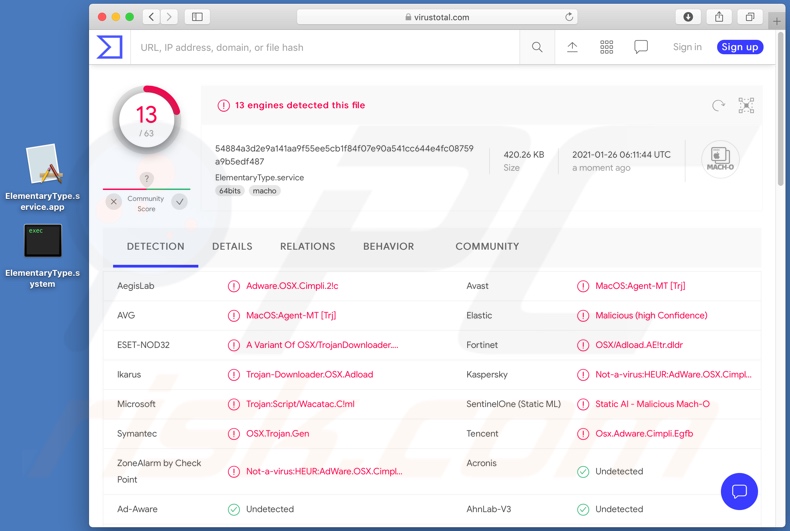
Task: Click Trojan:Script/Wacatac.C!ml result
Action: (300, 404)
